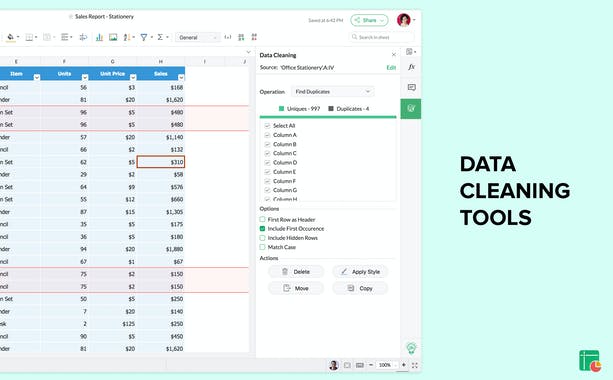This screenshot has height=380, width=613.
Task: Click the Share button
Action: pos(369,20)
